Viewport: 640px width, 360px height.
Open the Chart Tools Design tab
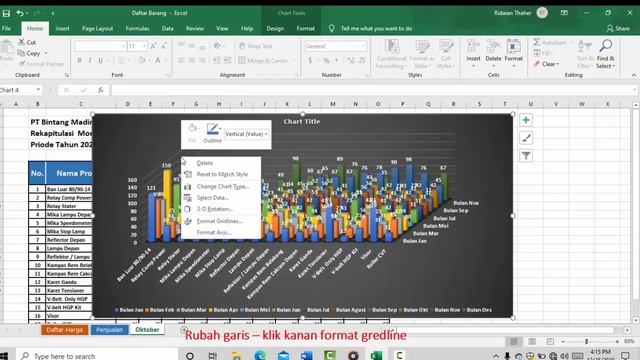[275, 29]
